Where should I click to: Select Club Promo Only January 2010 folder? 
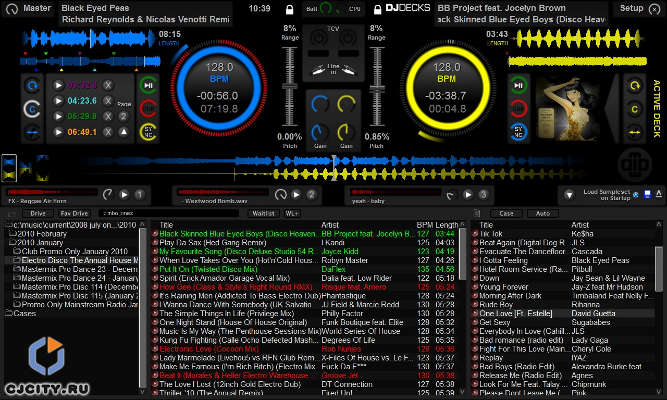point(74,251)
